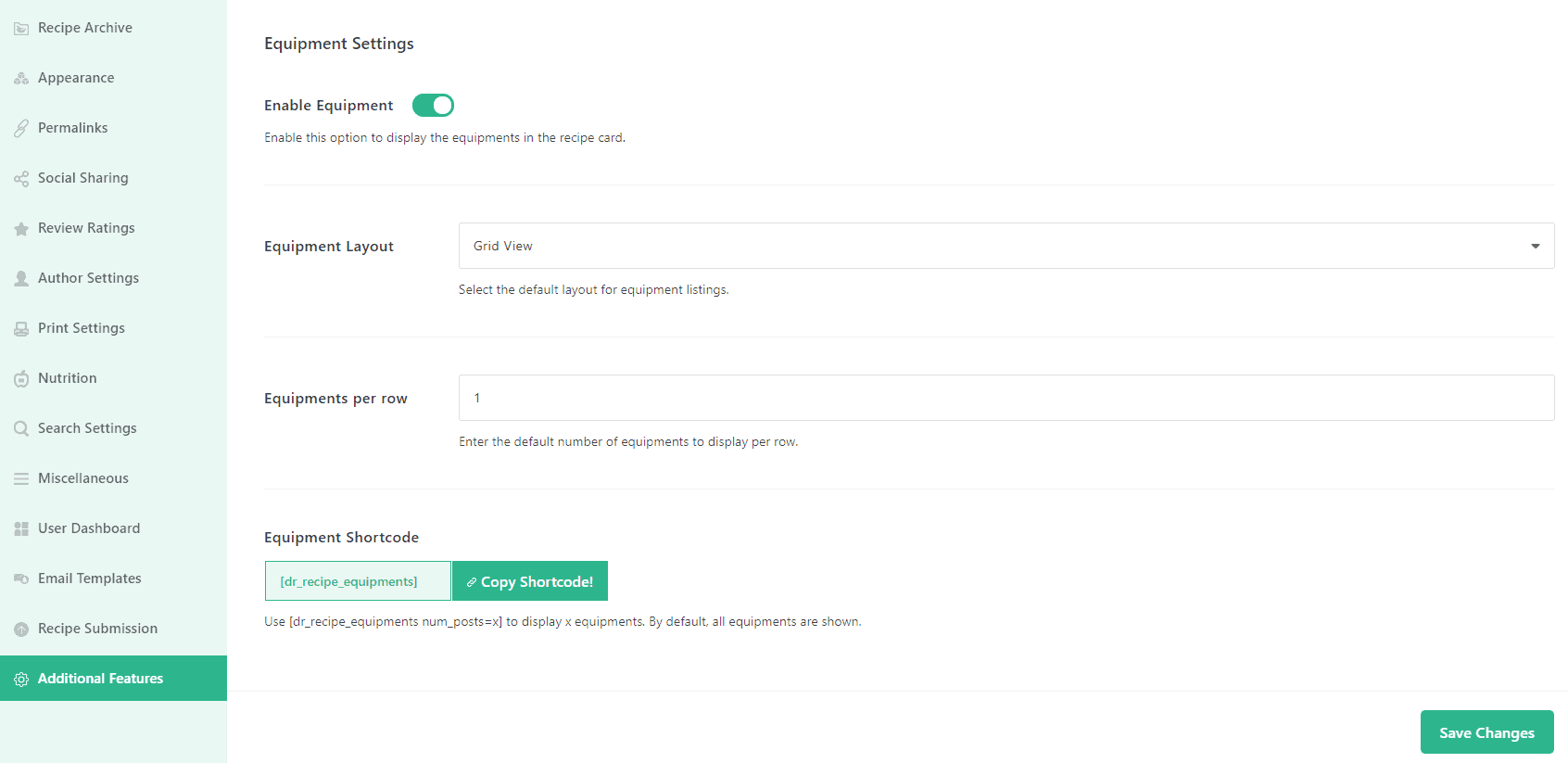Open Review Ratings tab
Viewport: 1568px width, 763px height.
click(x=113, y=228)
